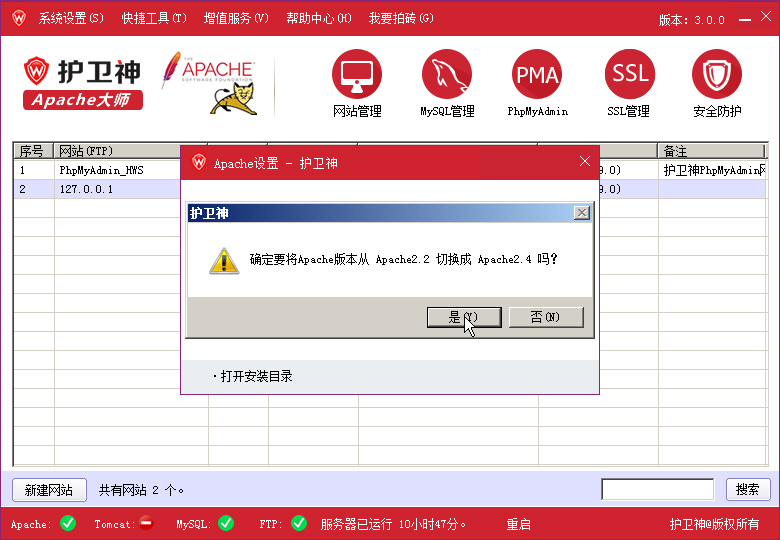Click the MySQL: label in status bar
The width and height of the screenshot is (780, 540).
194,524
